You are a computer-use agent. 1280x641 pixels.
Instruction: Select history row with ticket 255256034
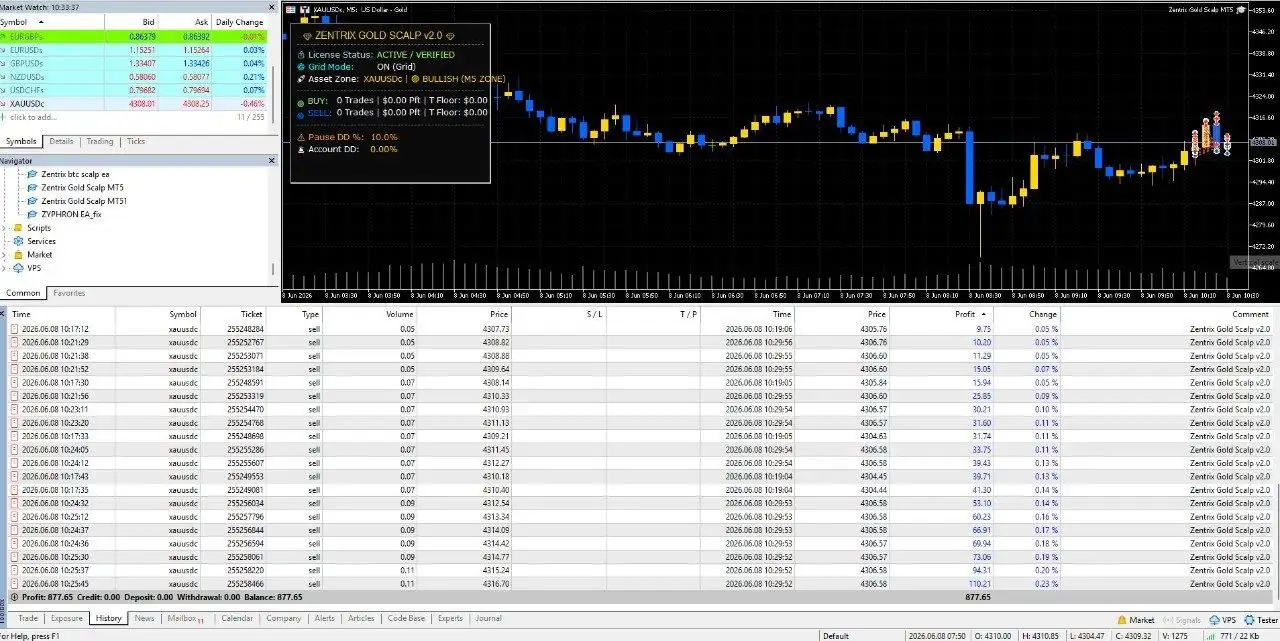pos(640,503)
